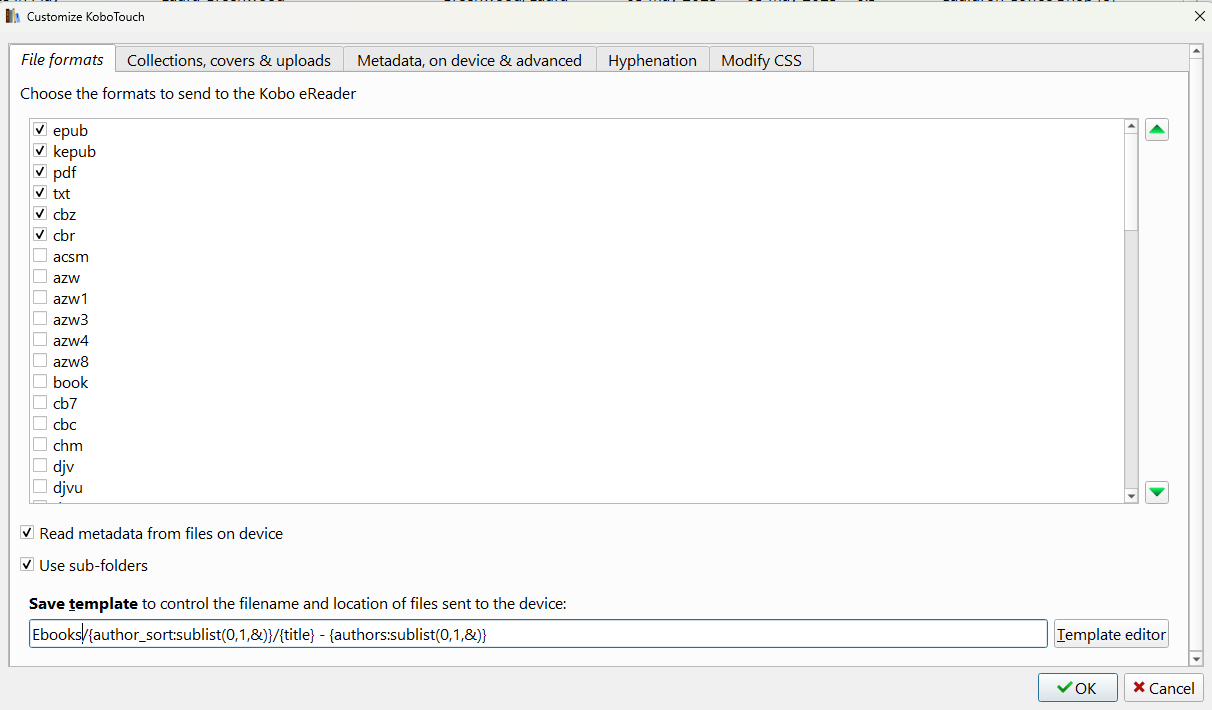Check the cbc format checkbox
Screen dimensions: 1212x710
pos(40,424)
